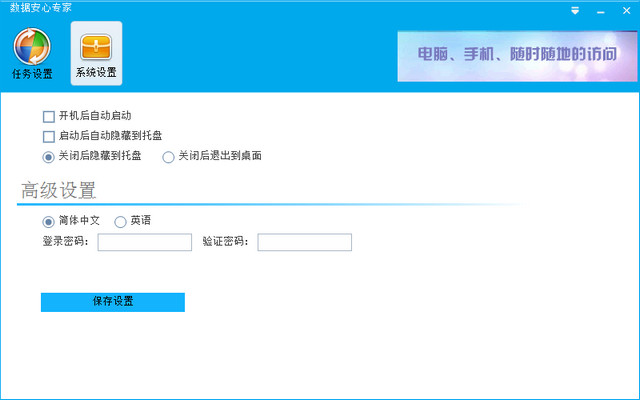Open the title bar dropdown menu arrow
Screen dimensions: 640x400
coord(575,11)
